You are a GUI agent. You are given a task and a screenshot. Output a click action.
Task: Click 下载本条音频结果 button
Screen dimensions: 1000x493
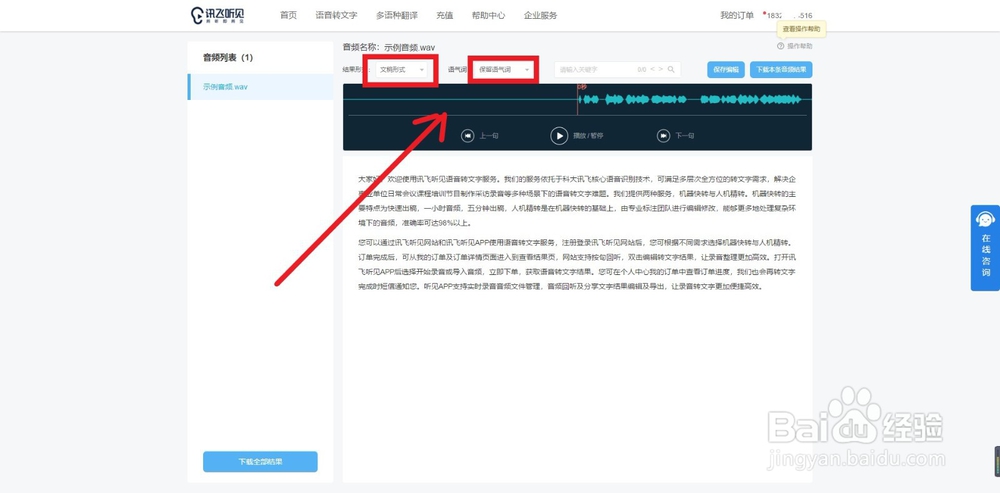coord(781,70)
